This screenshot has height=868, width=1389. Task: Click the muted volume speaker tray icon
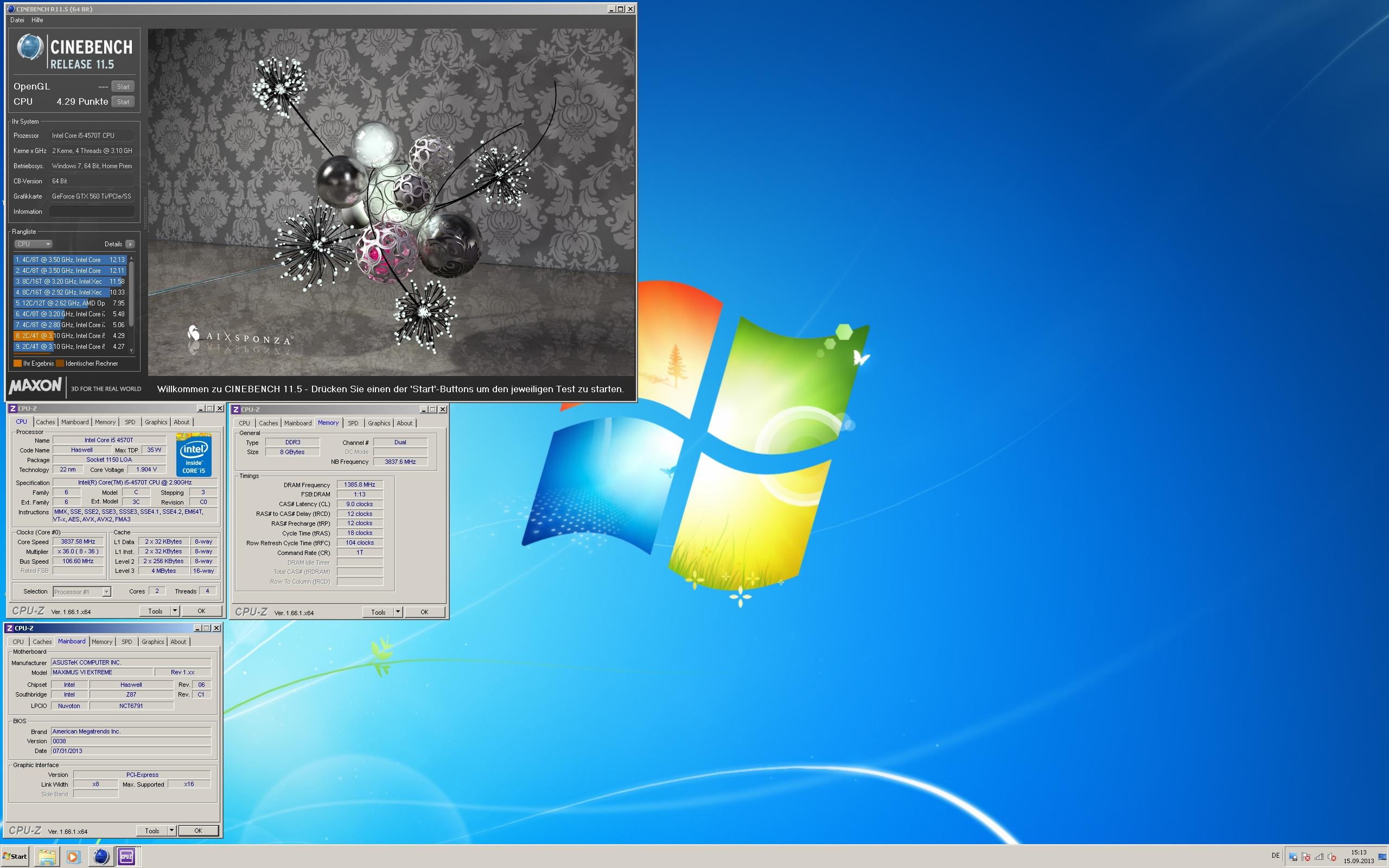(x=1332, y=857)
